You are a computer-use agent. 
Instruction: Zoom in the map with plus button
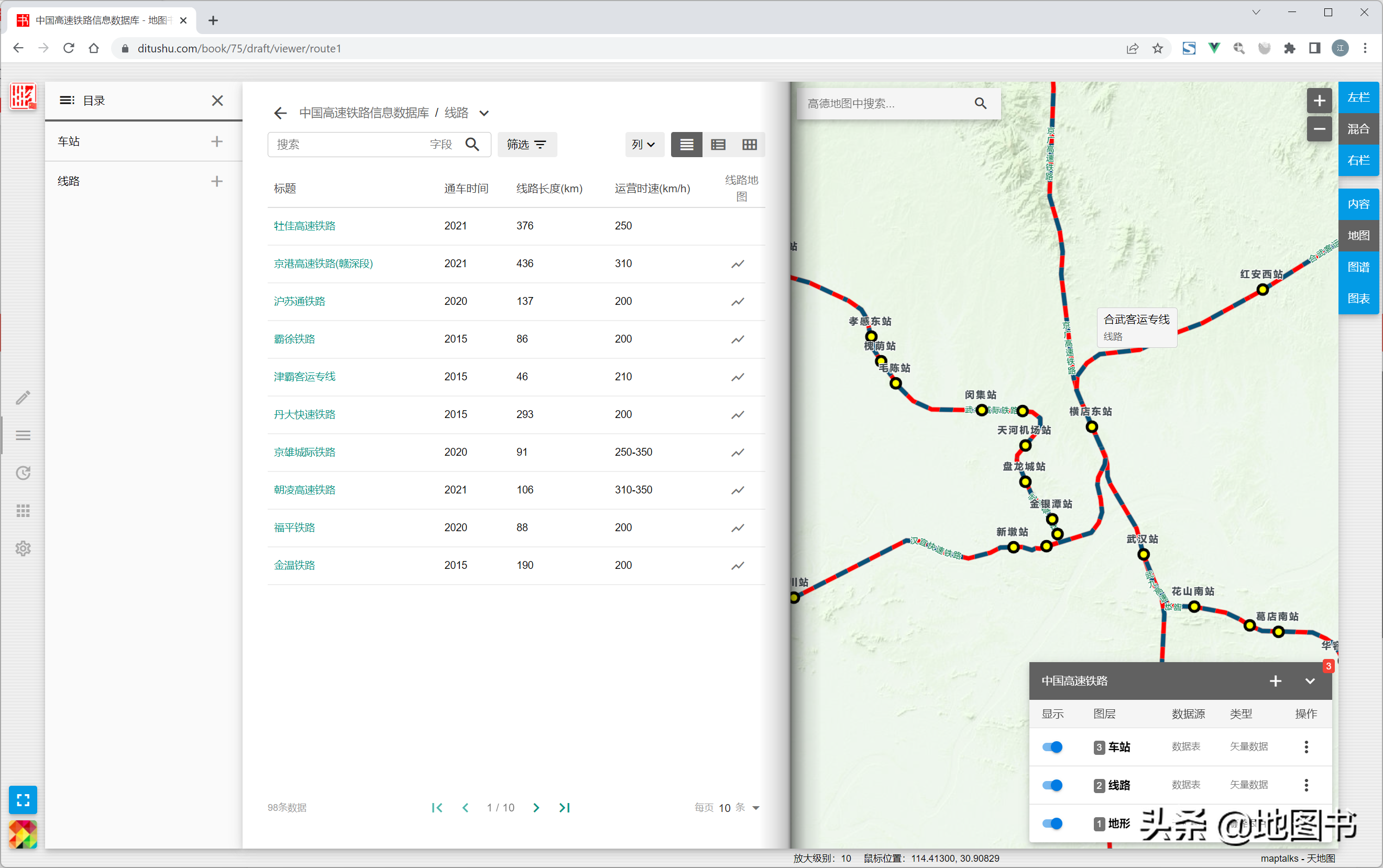click(1319, 101)
